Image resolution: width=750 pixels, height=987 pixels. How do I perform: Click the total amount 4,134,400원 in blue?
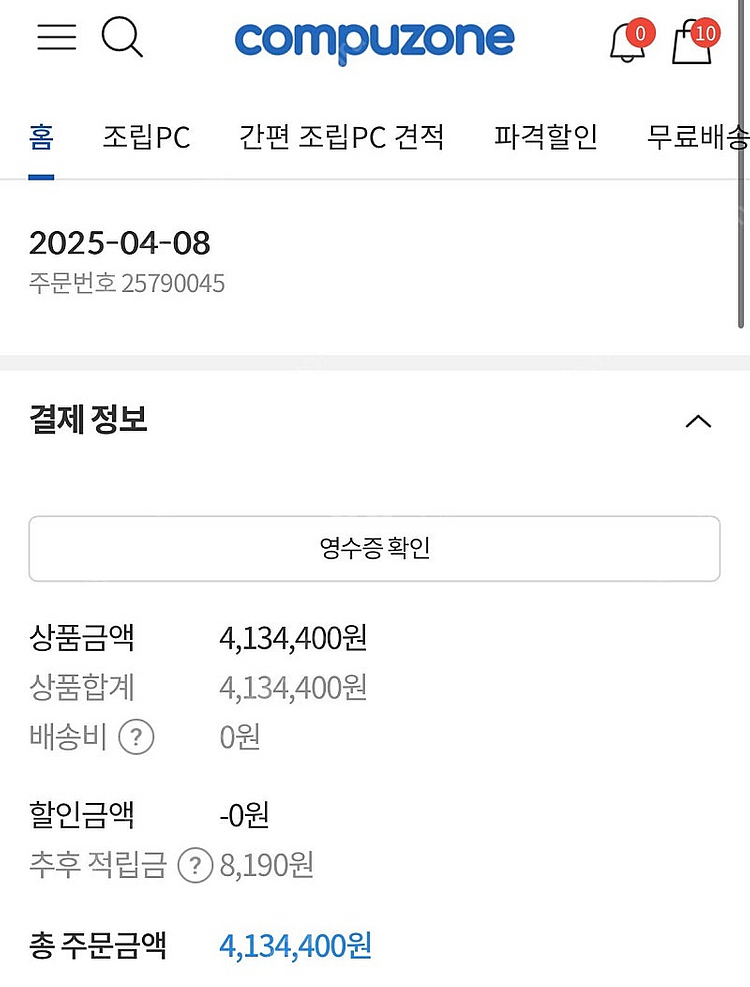[295, 945]
